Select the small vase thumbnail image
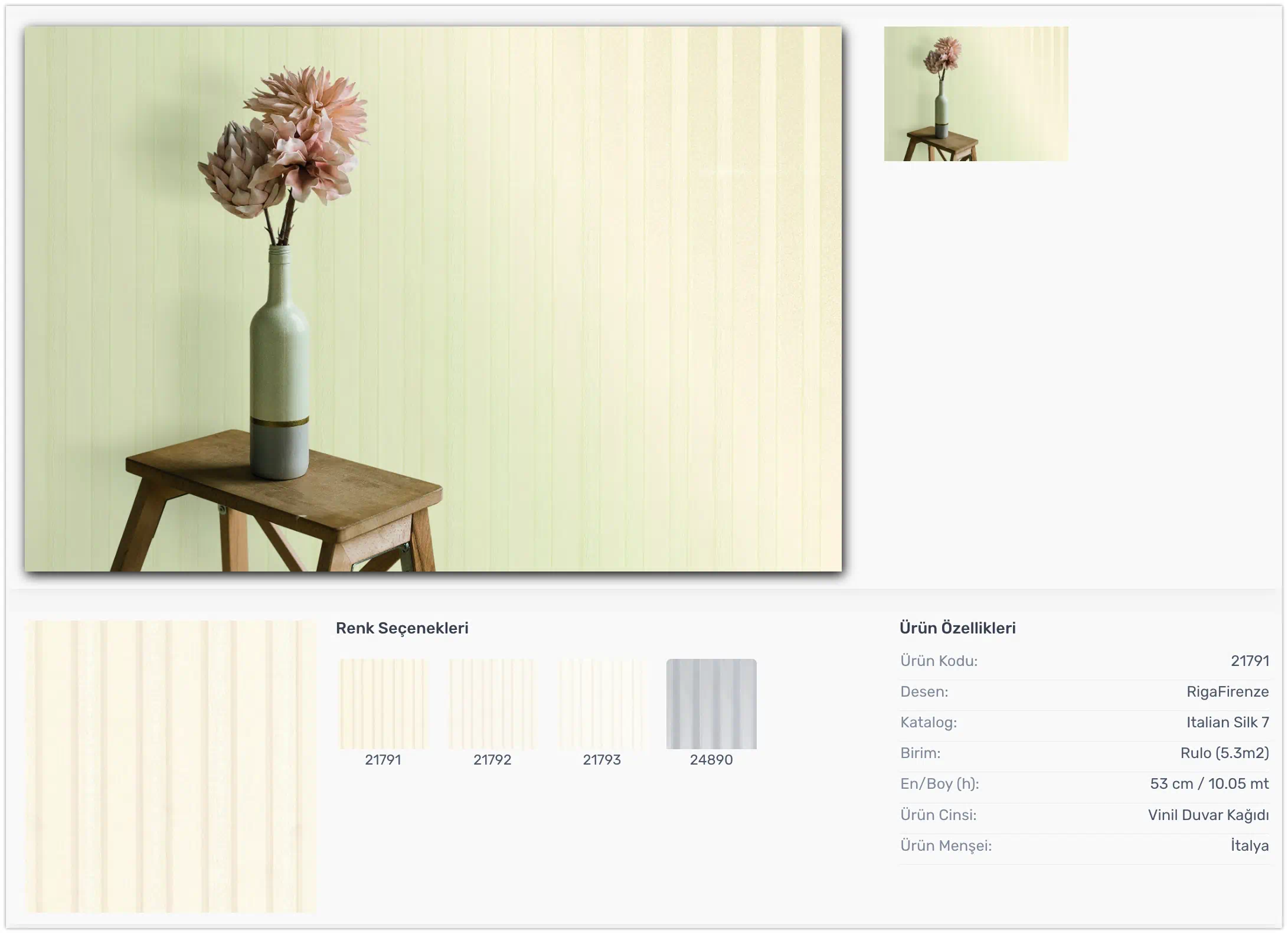The height and width of the screenshot is (934, 1288). click(x=976, y=94)
